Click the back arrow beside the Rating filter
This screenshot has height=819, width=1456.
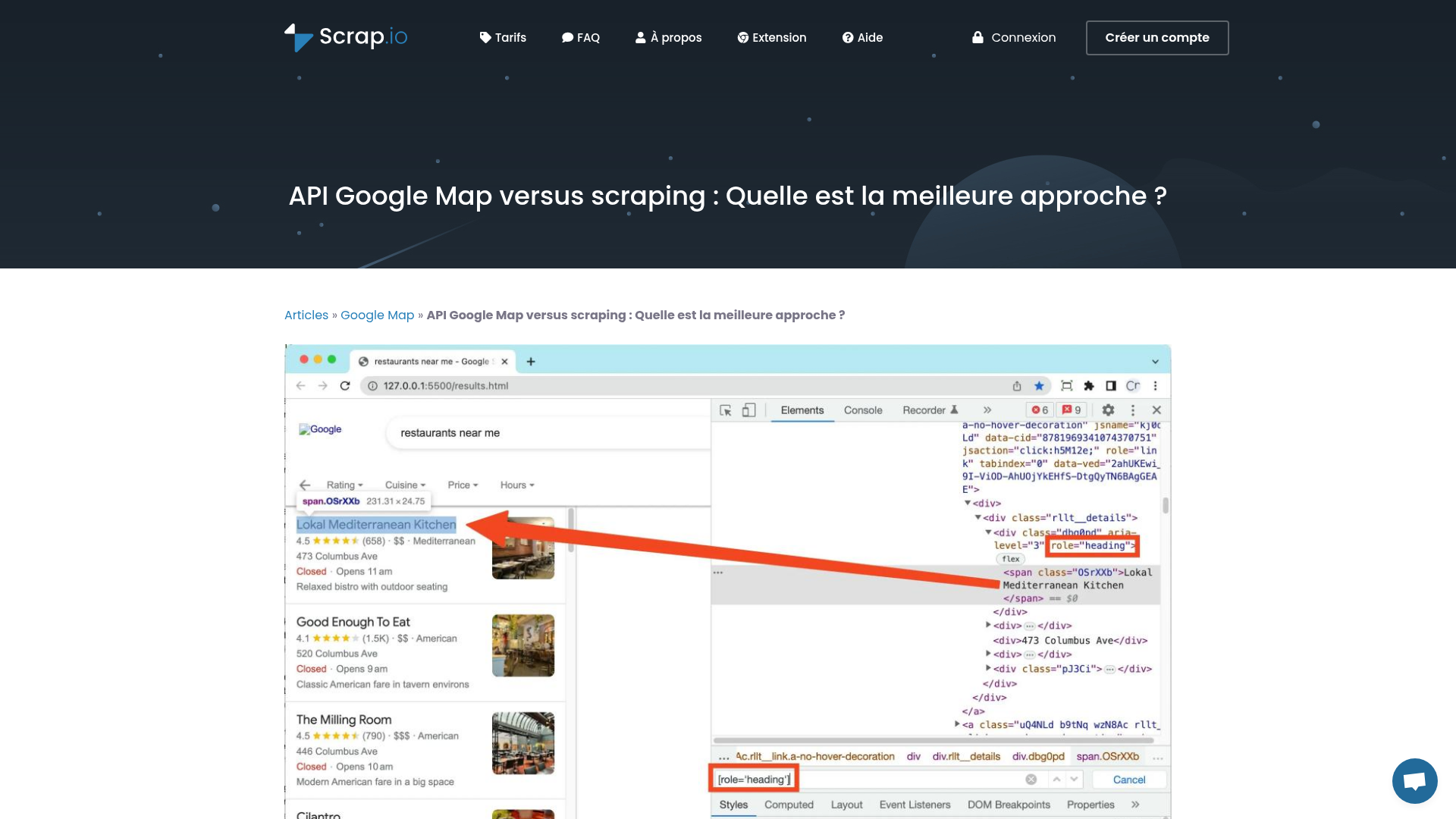305,485
